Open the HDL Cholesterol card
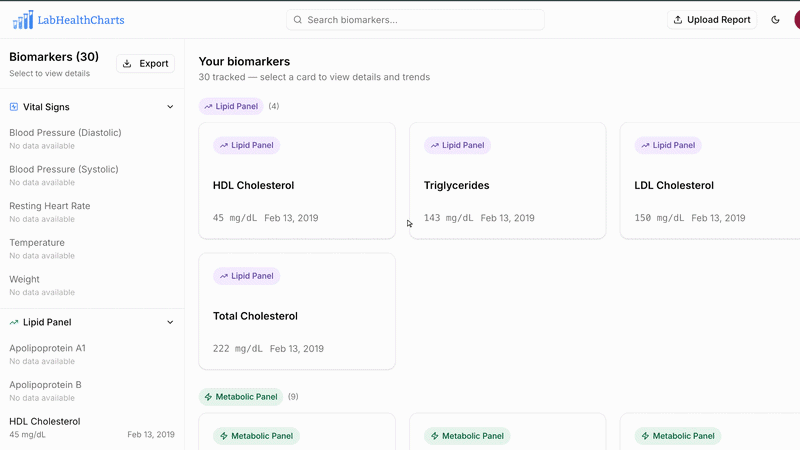 pyautogui.click(x=297, y=181)
